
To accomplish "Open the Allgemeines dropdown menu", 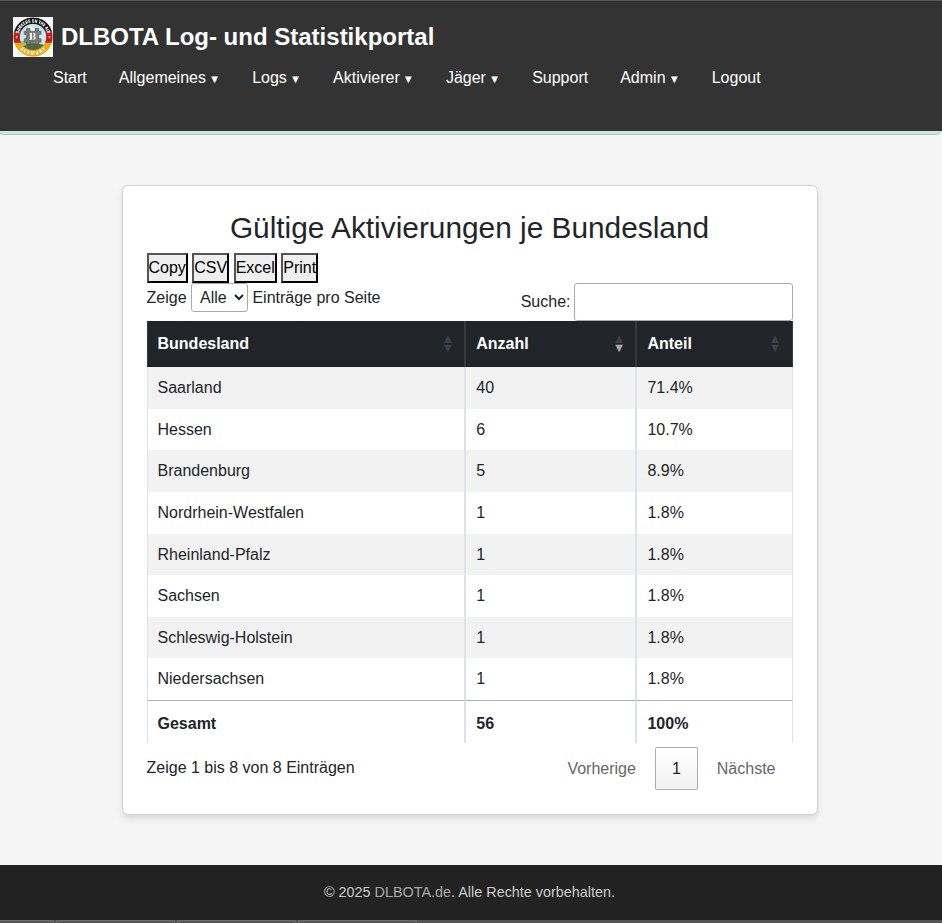I will pos(168,78).
